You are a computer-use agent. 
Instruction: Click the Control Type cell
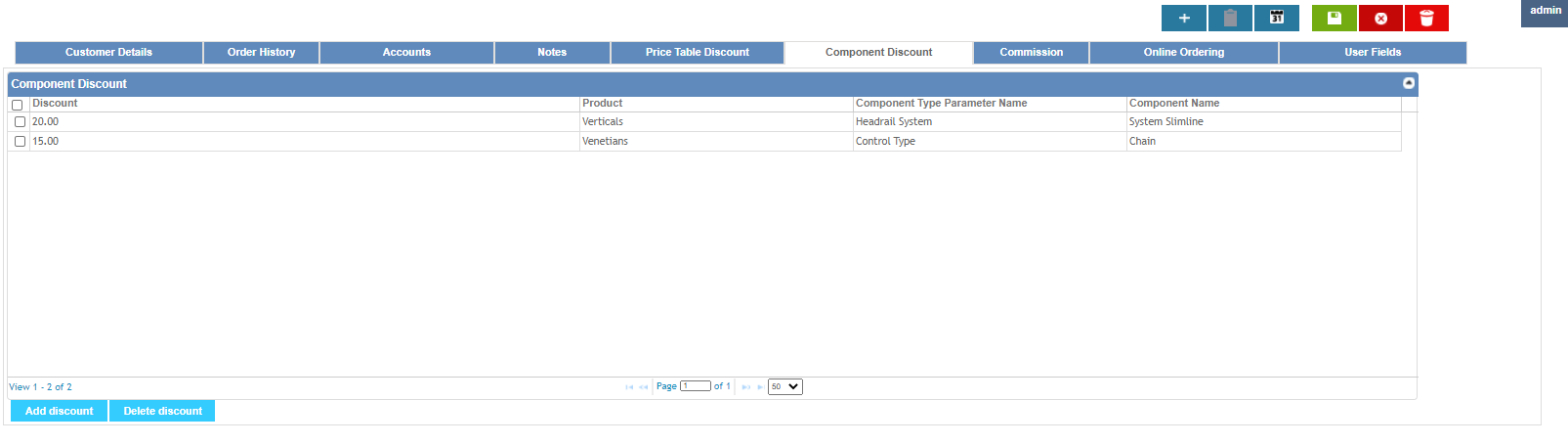tap(990, 142)
